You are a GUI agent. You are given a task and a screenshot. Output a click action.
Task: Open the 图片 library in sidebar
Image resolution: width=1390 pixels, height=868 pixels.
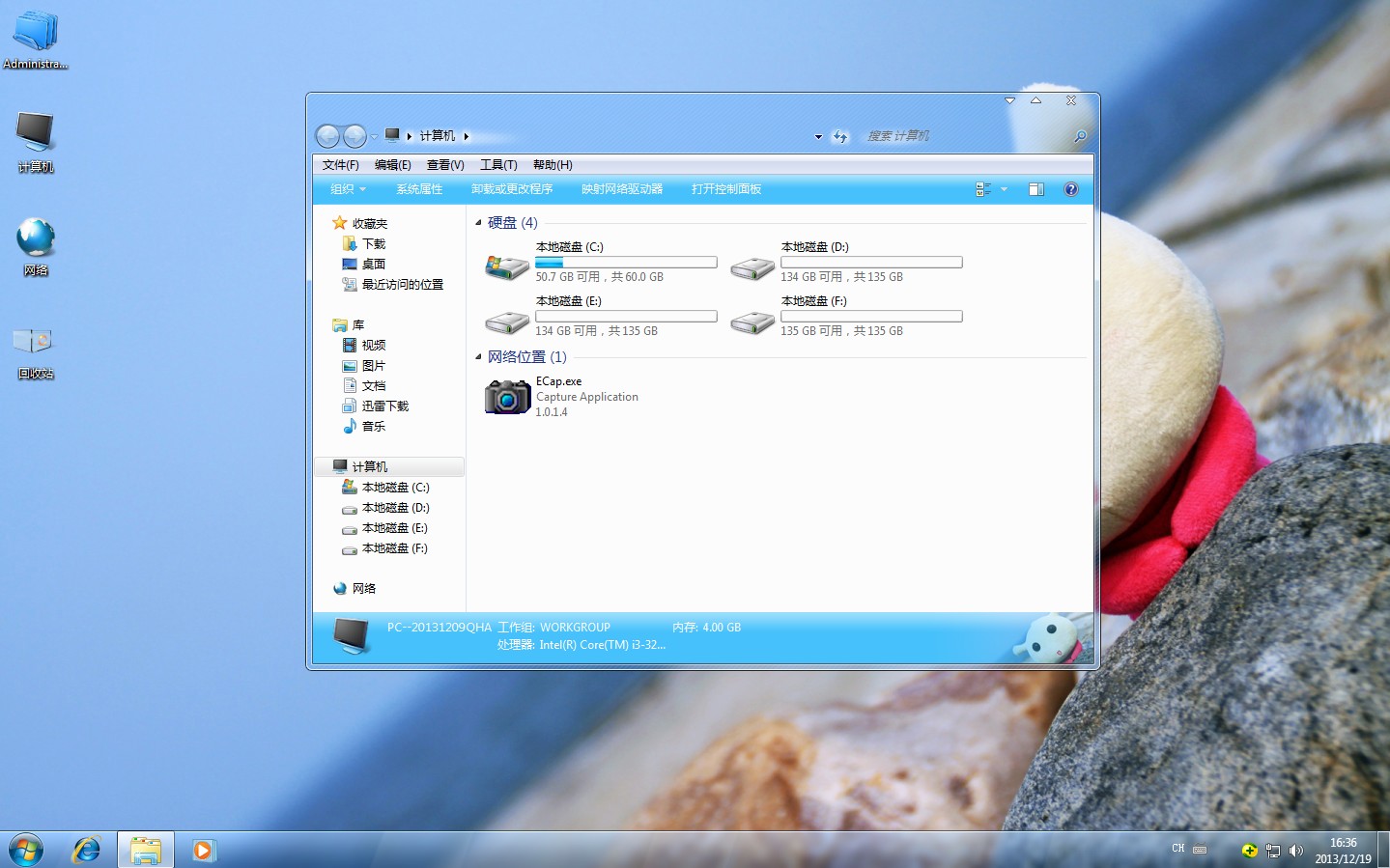point(373,365)
